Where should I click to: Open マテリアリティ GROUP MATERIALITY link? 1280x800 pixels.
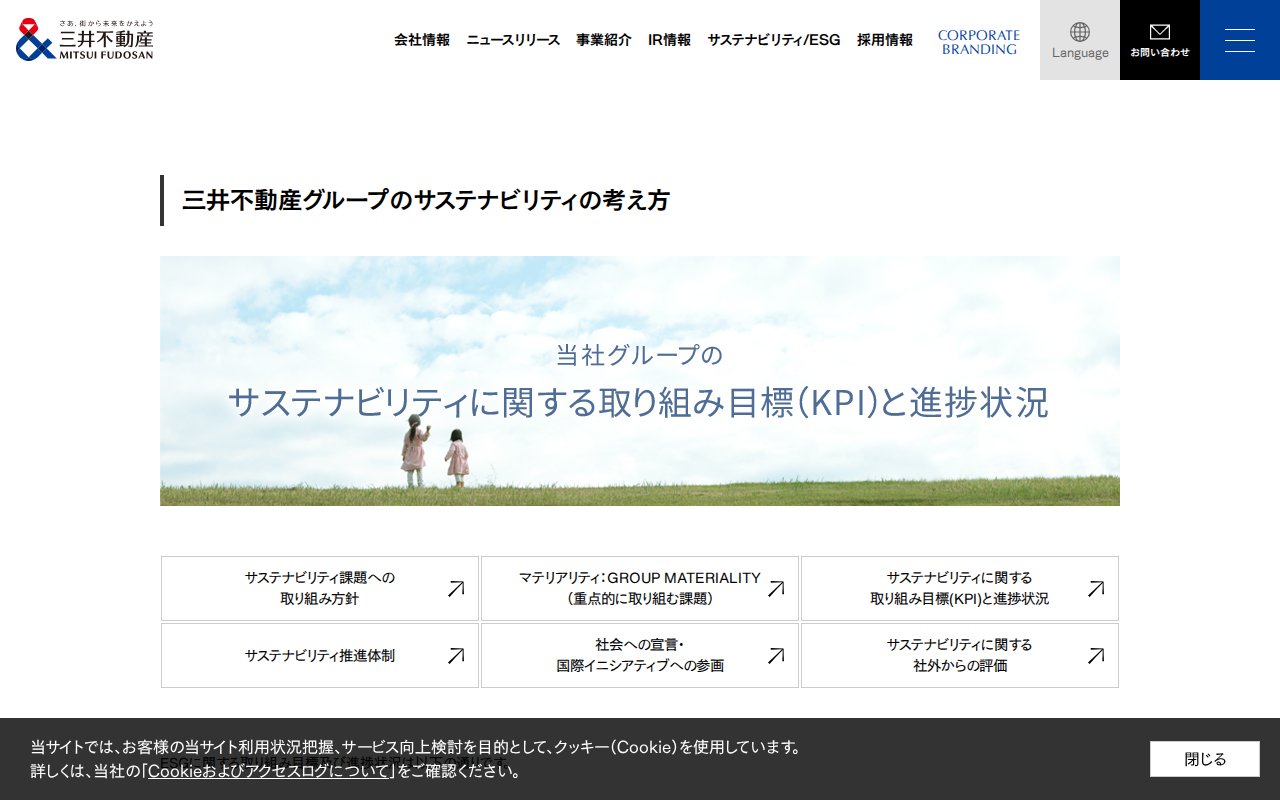640,588
